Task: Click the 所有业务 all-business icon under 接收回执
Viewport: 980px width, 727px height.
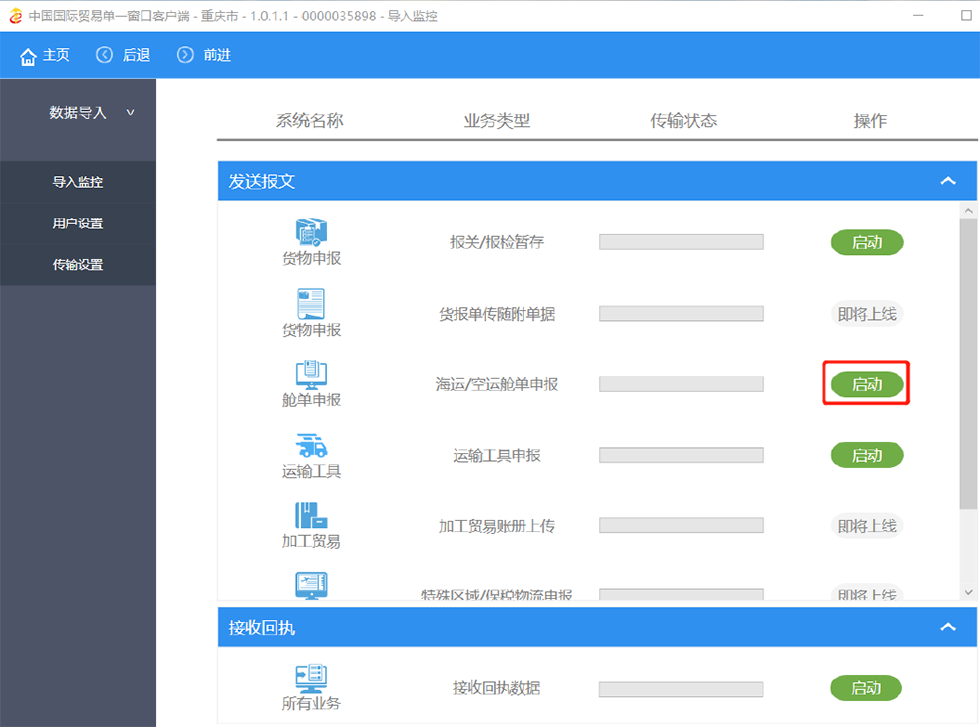Action: (311, 678)
